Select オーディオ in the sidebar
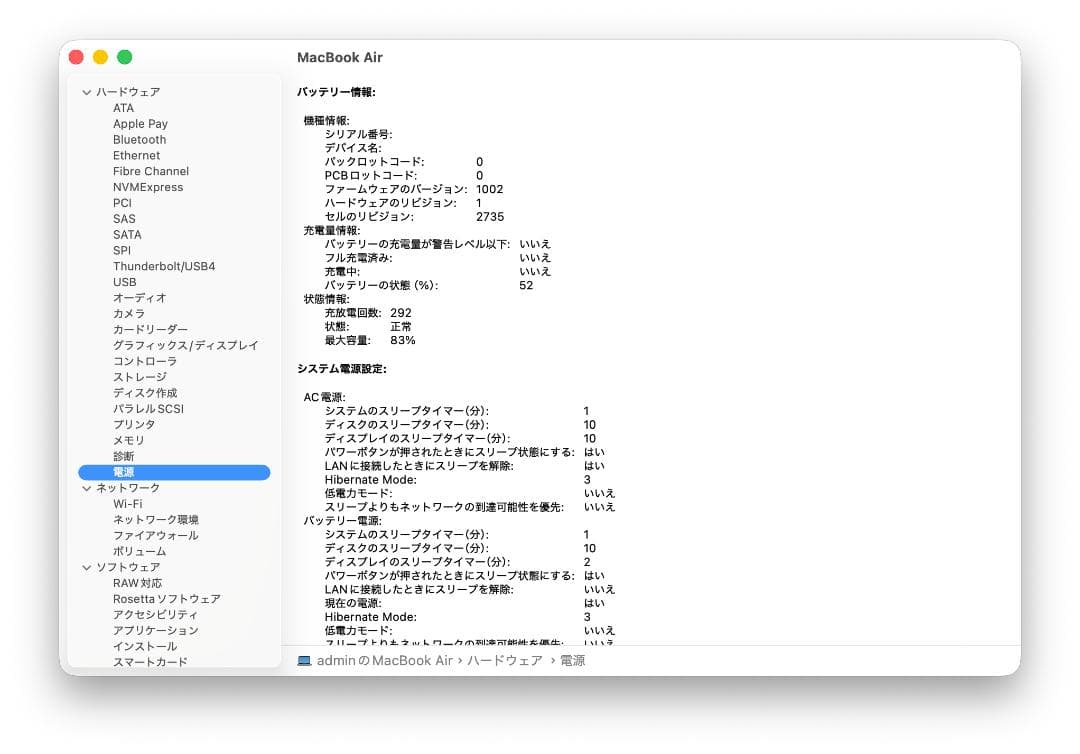 click(140, 298)
